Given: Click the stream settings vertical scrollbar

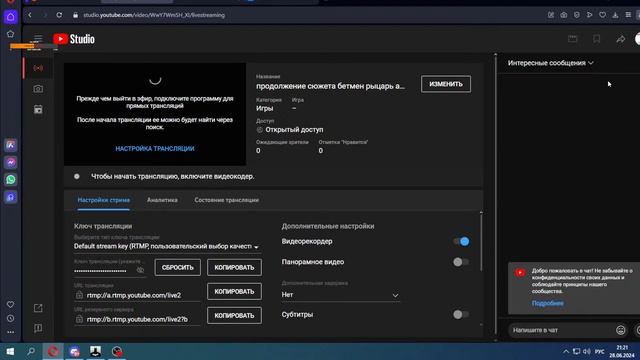Looking at the screenshot, I should click(481, 242).
